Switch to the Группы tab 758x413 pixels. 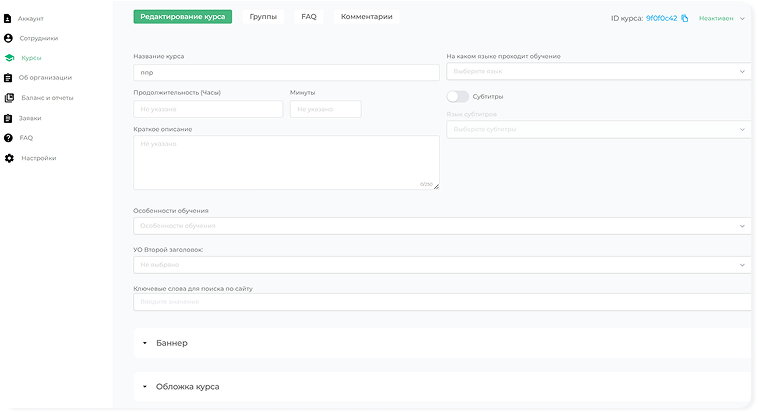tap(263, 17)
